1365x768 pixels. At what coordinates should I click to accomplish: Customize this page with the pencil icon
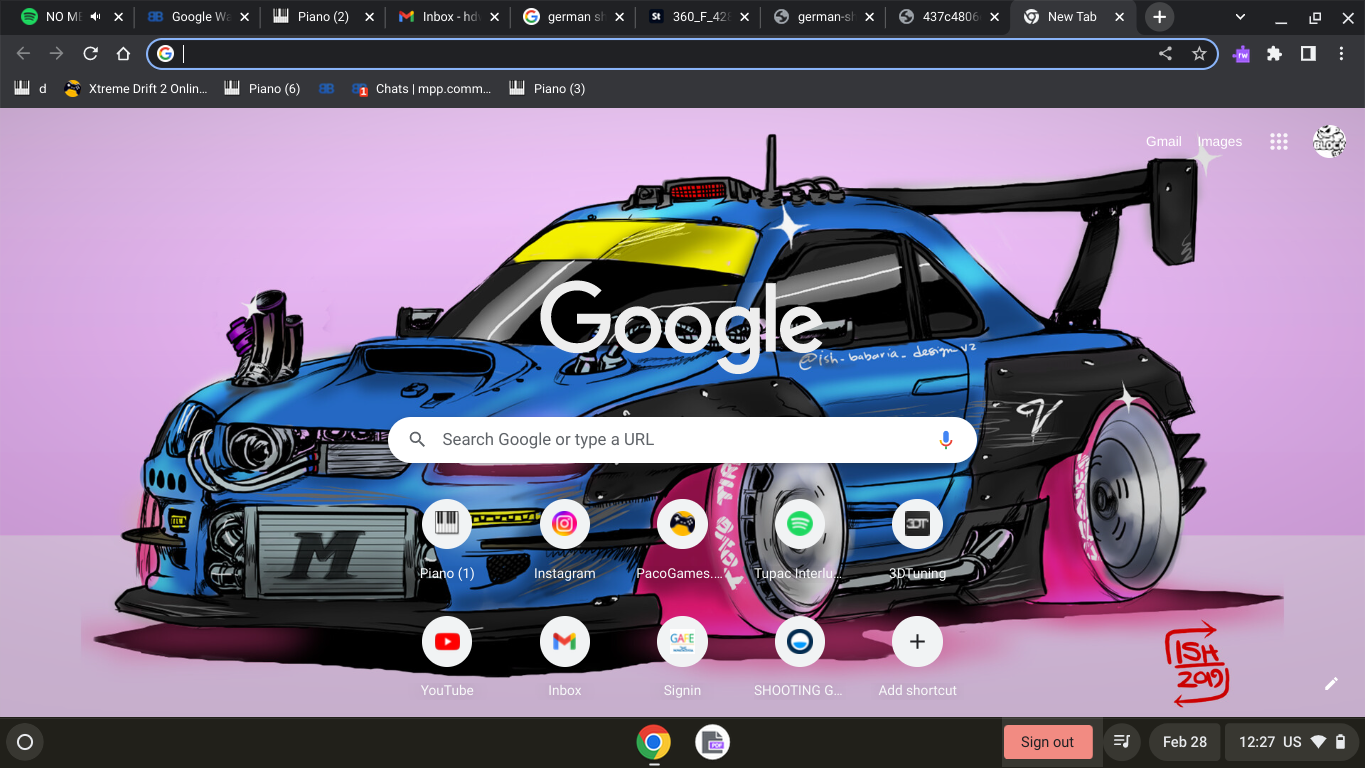(1331, 683)
